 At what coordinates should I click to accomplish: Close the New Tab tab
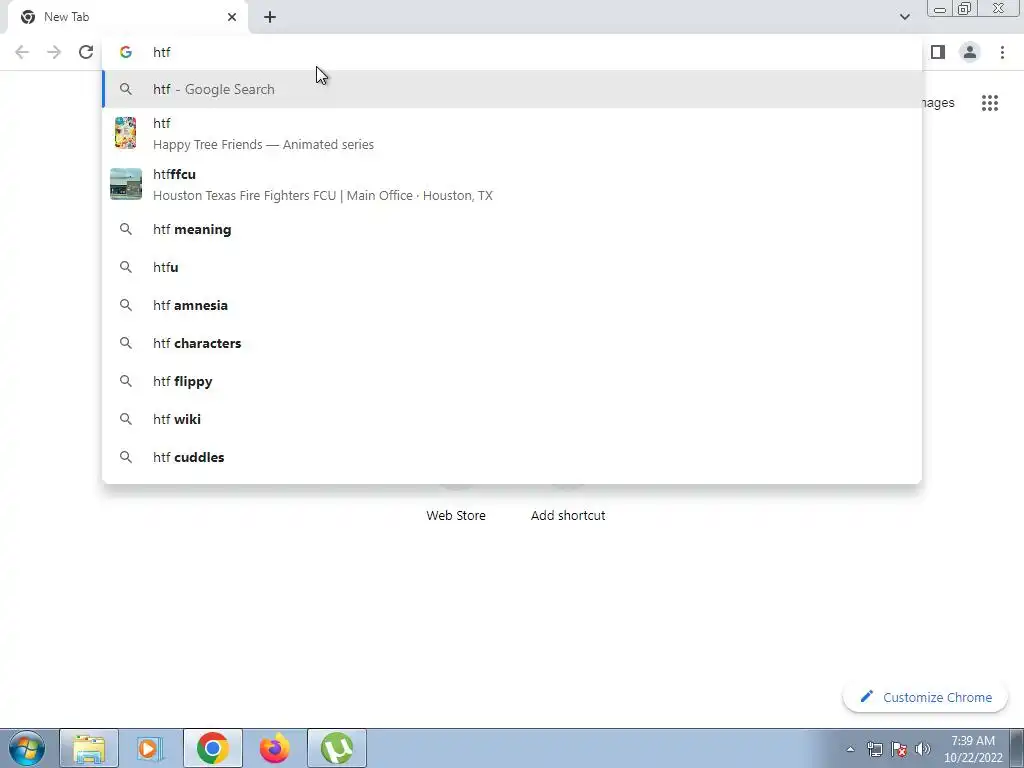[x=232, y=17]
